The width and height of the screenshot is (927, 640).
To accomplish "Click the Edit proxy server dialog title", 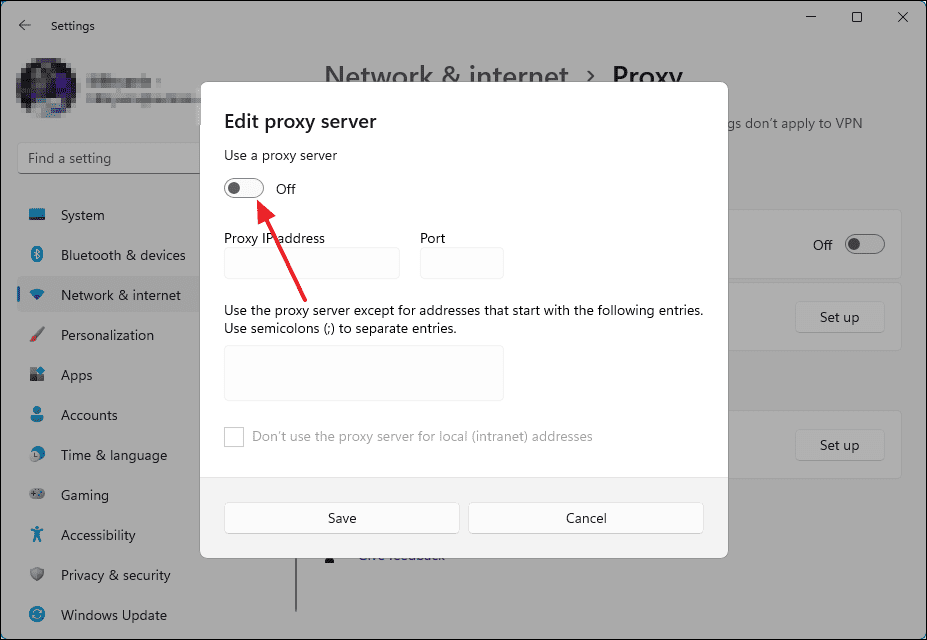I will [x=300, y=121].
